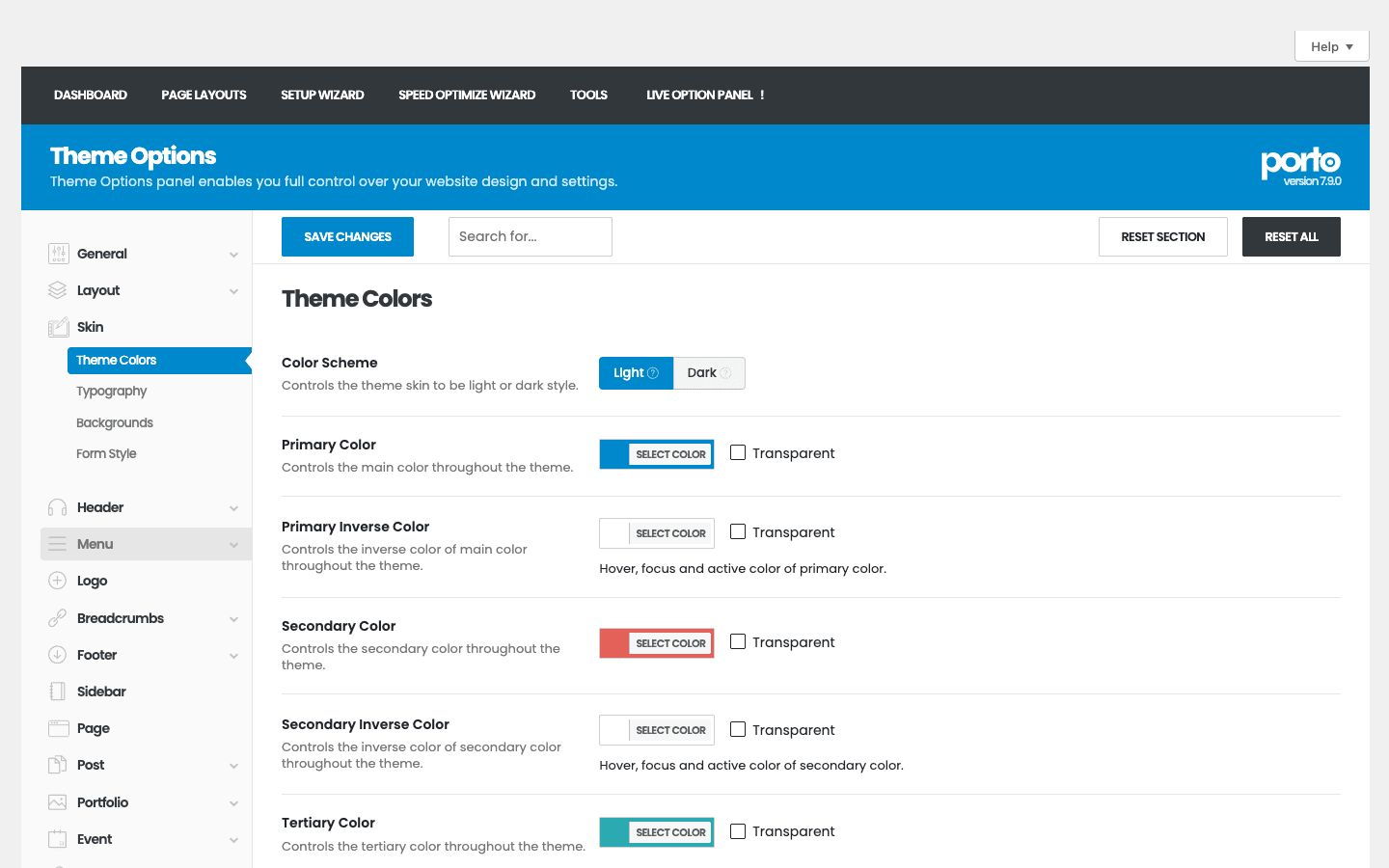
Task: Click the Layout layers icon
Action: click(x=58, y=290)
